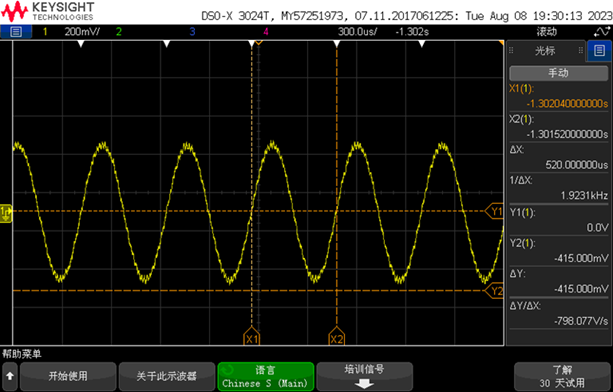Click the 开始使用 getting started button
This screenshot has height=392, width=613.
[x=68, y=376]
